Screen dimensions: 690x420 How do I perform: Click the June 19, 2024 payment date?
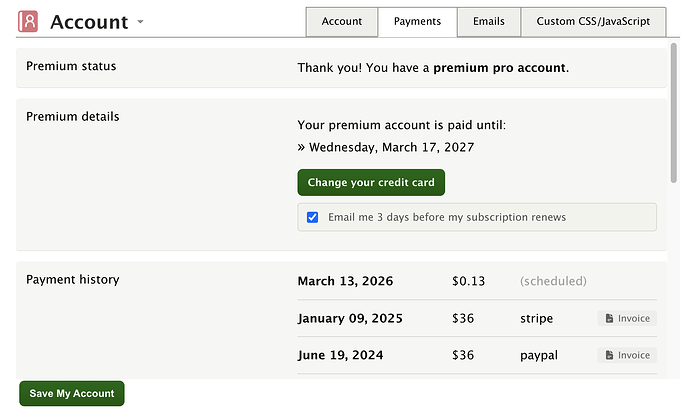(340, 355)
